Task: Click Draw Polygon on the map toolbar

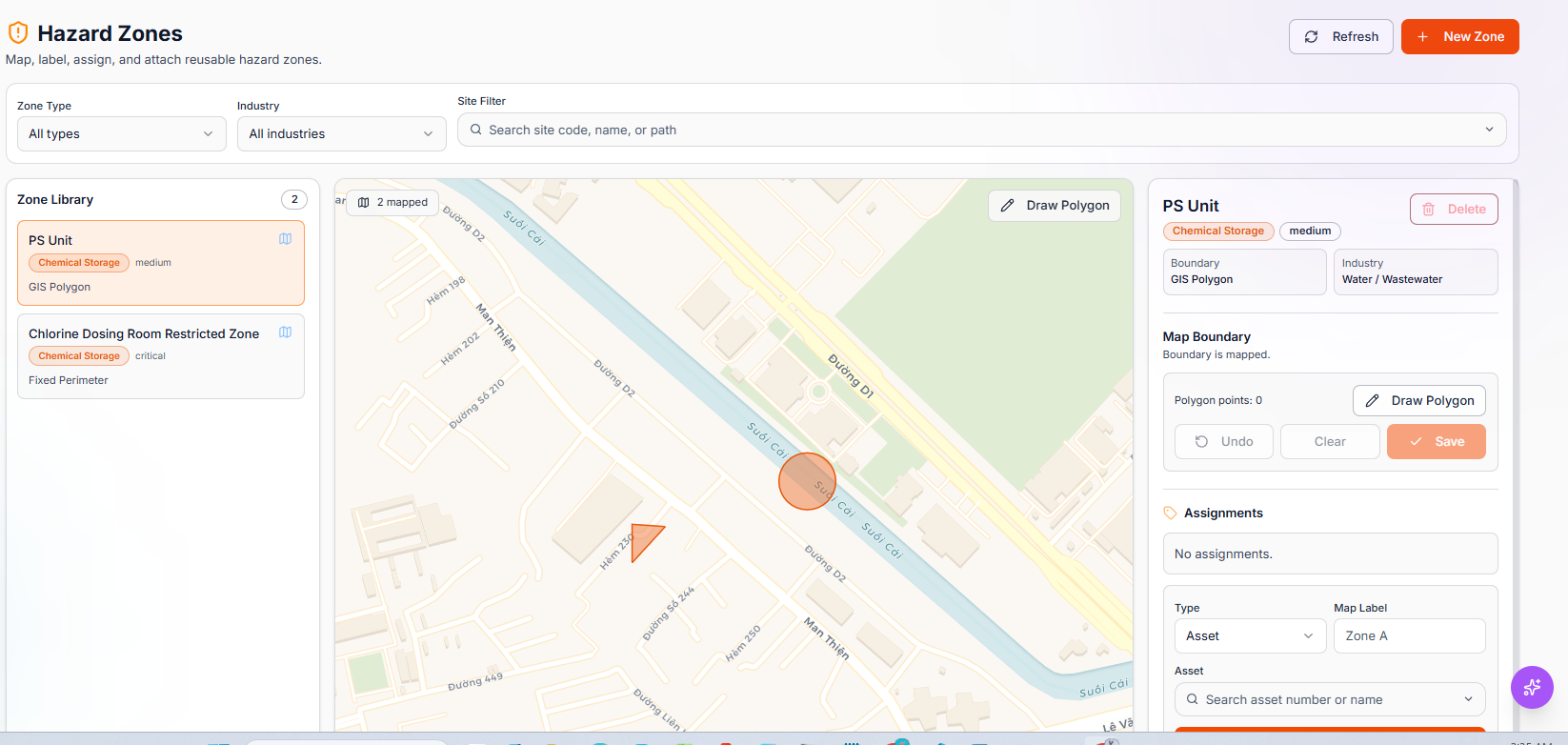Action: click(1055, 205)
